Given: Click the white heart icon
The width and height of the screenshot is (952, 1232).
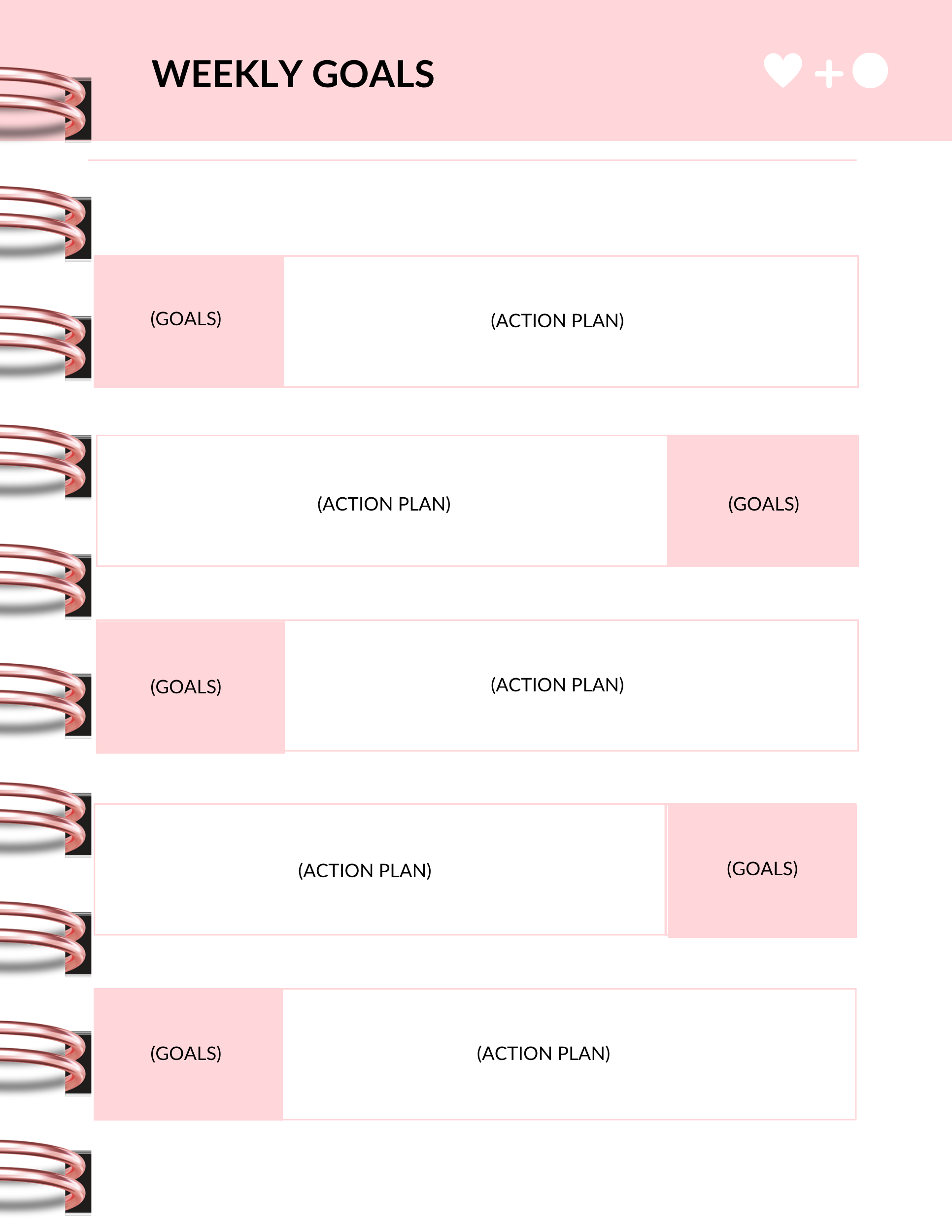Looking at the screenshot, I should pyautogui.click(x=783, y=70).
